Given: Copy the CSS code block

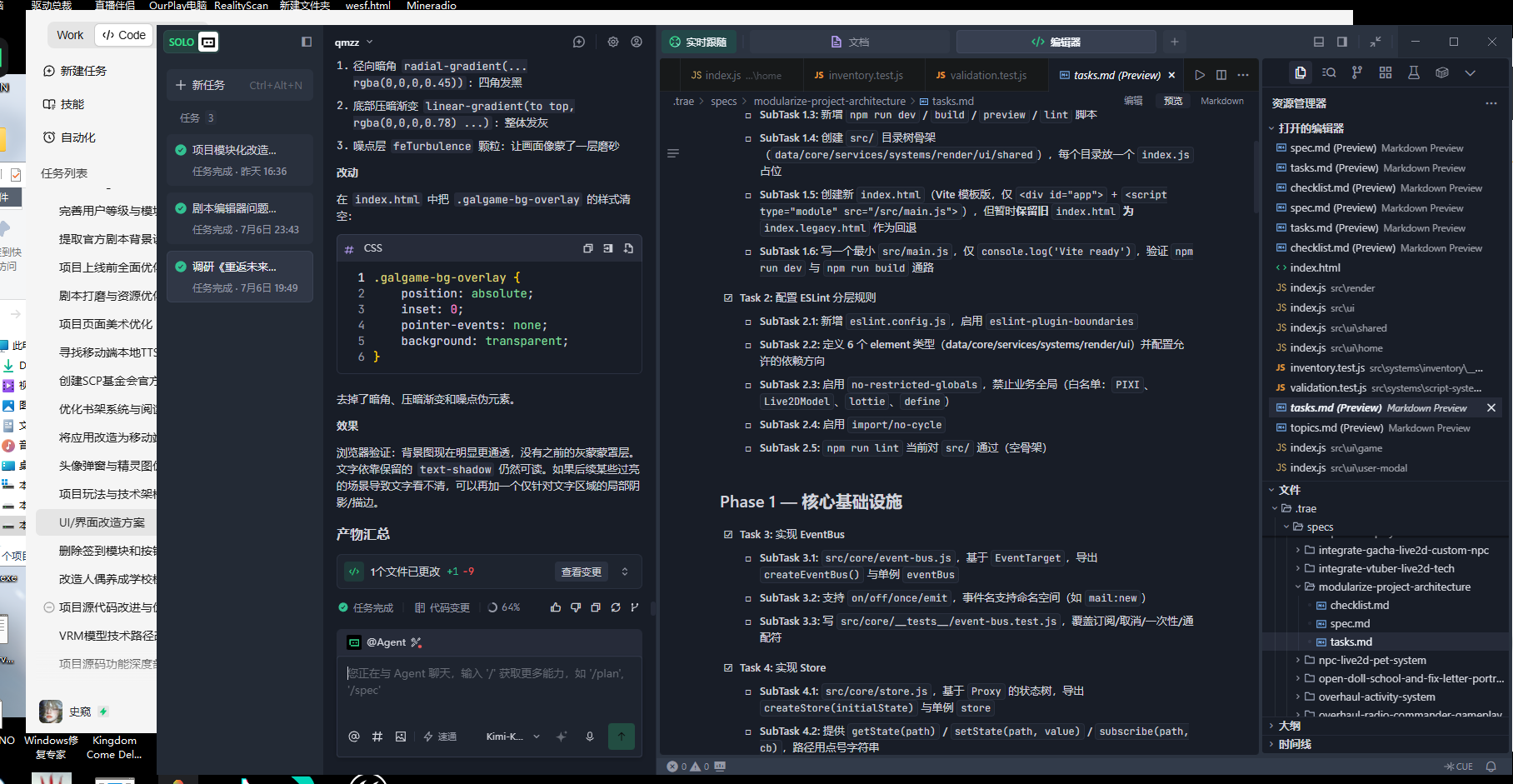Looking at the screenshot, I should (x=588, y=248).
